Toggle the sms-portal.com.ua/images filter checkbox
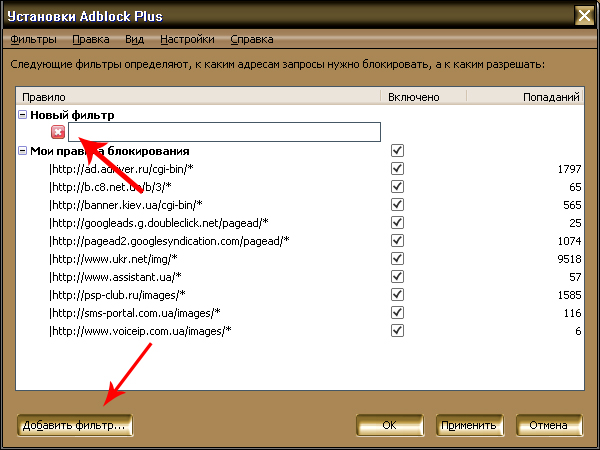This screenshot has height=450, width=600. (397, 312)
